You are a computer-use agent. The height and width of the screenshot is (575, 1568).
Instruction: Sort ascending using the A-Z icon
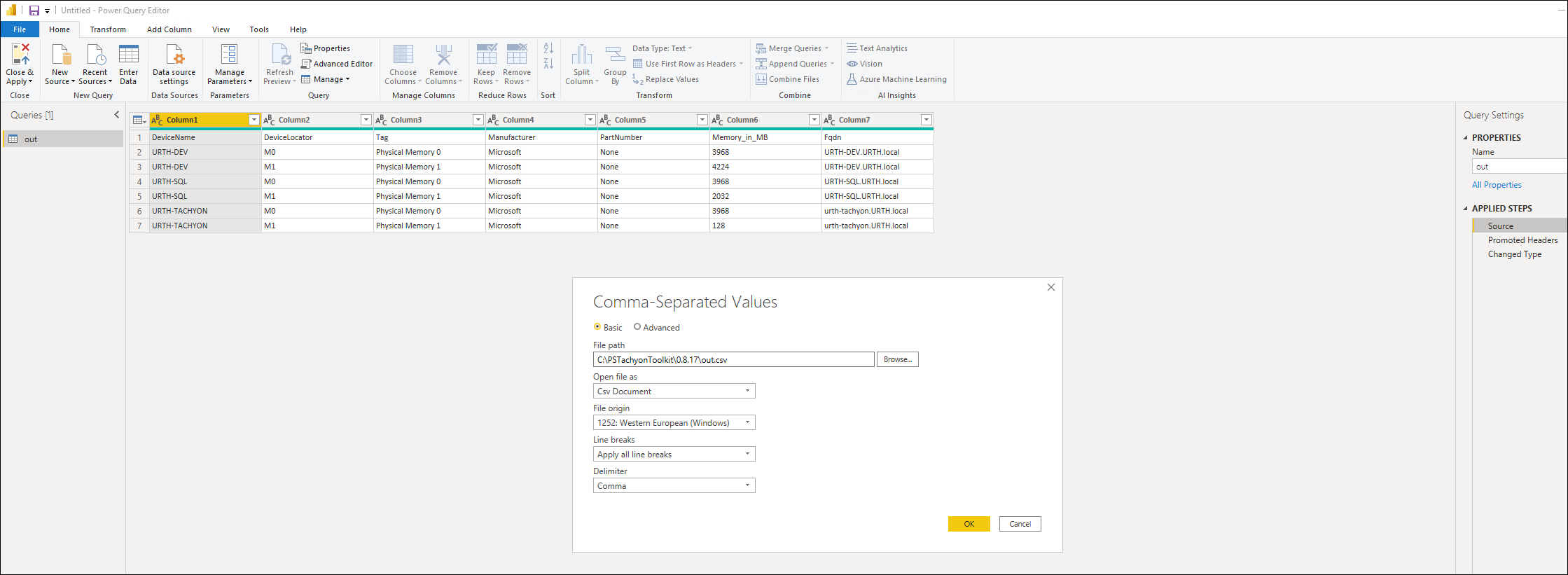[x=548, y=48]
